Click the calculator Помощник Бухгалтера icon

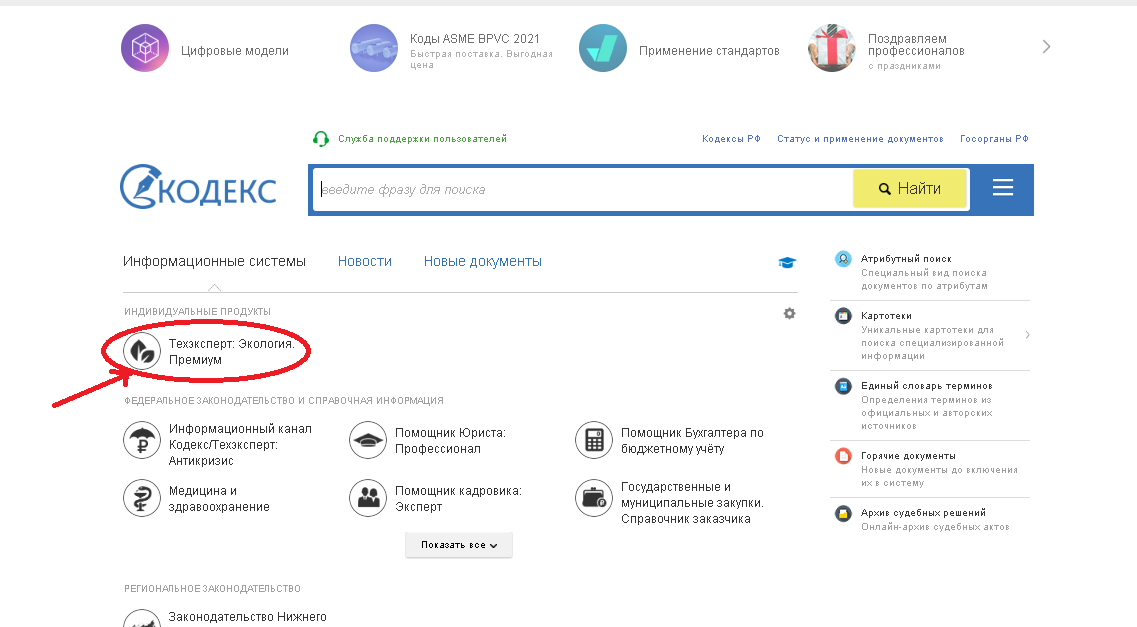point(594,440)
